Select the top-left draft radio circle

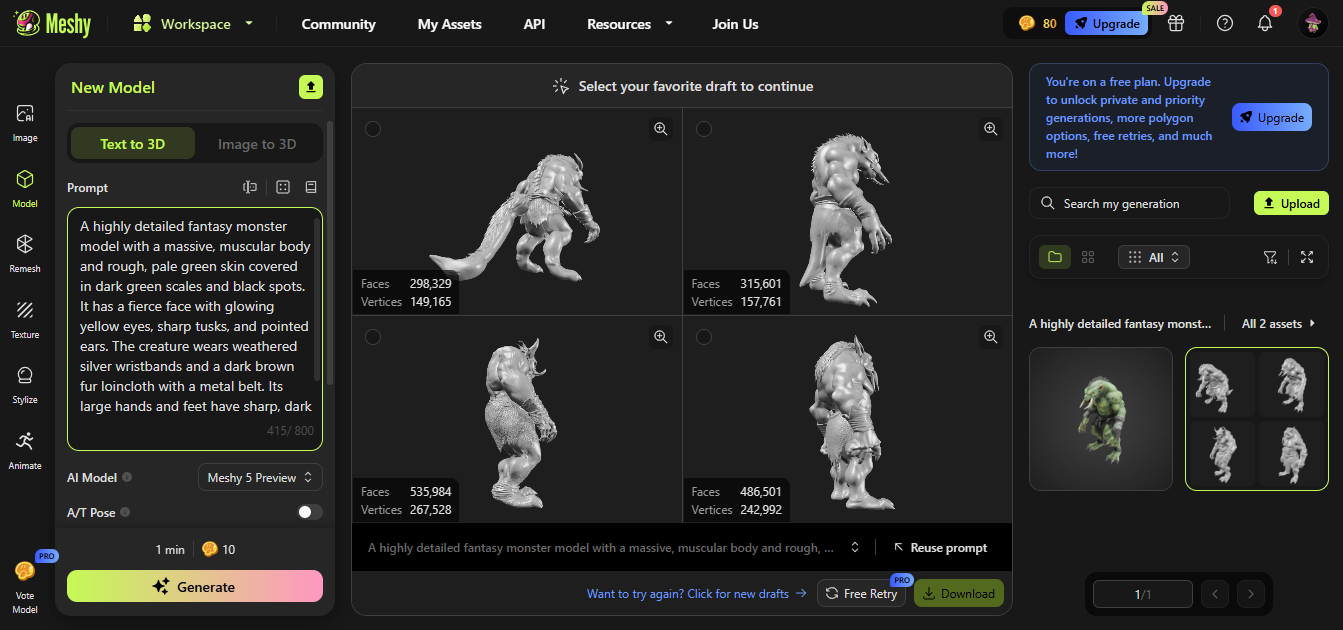click(373, 128)
